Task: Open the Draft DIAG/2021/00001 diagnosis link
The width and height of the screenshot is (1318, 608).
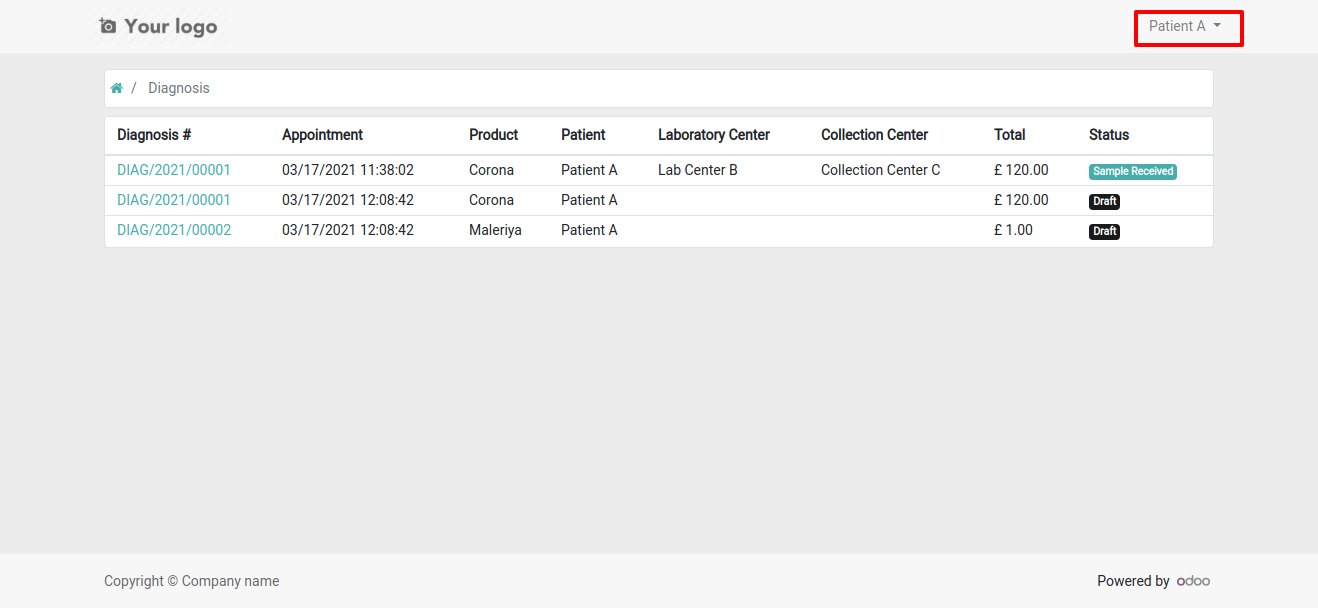Action: point(174,200)
